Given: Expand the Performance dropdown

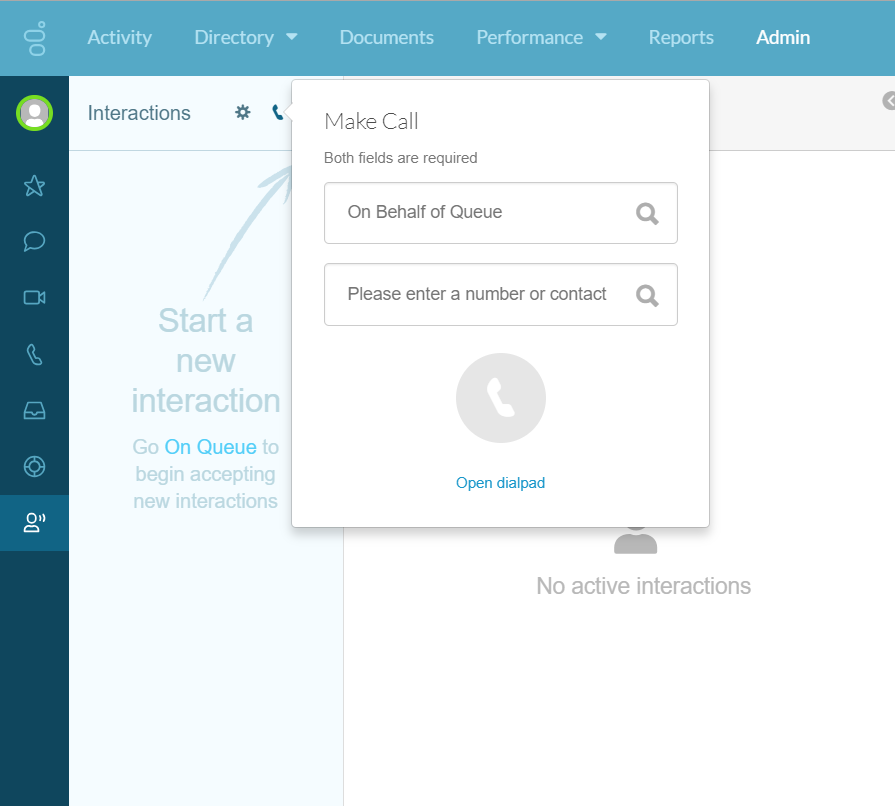Looking at the screenshot, I should click(541, 38).
